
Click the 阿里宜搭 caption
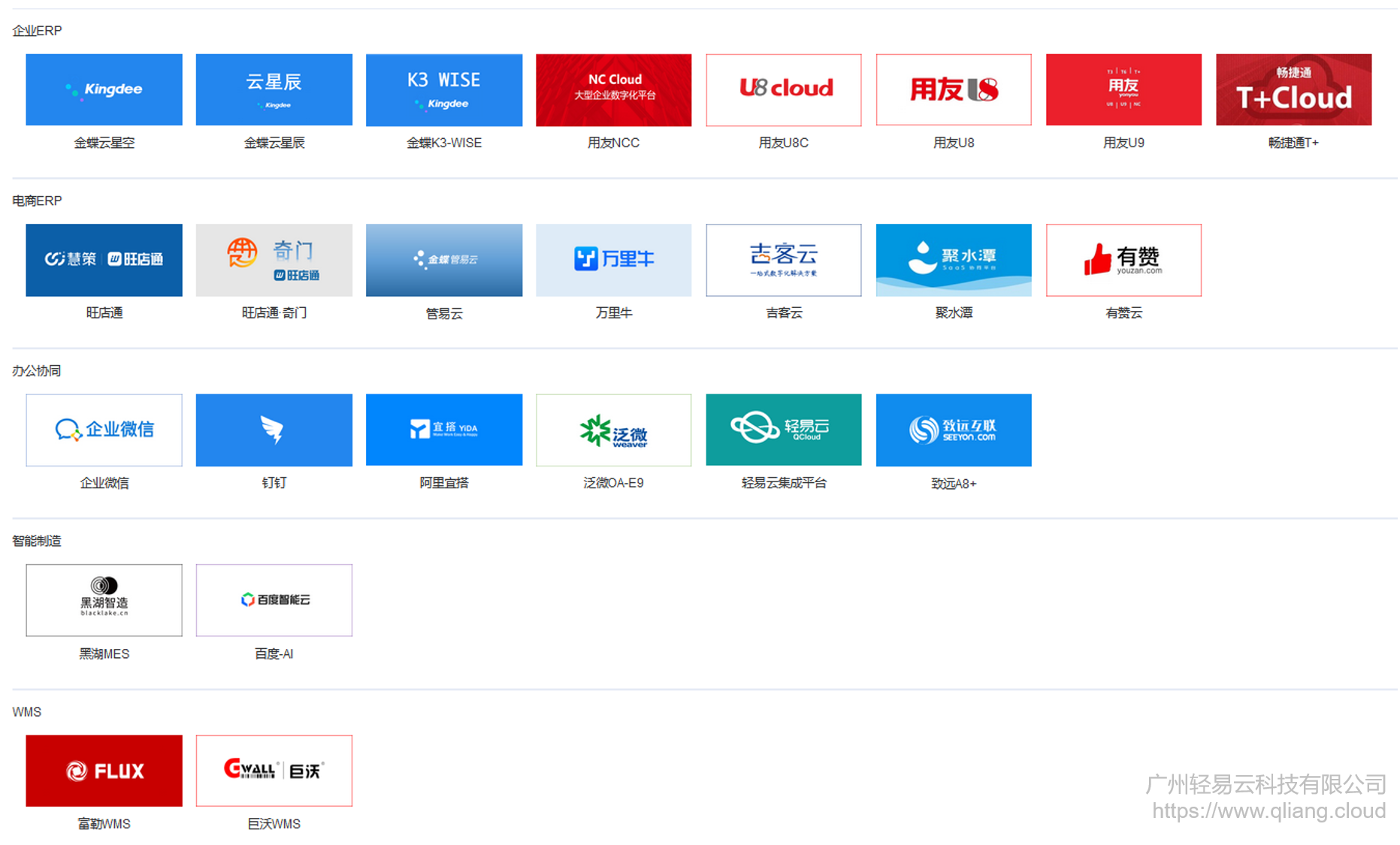click(444, 483)
